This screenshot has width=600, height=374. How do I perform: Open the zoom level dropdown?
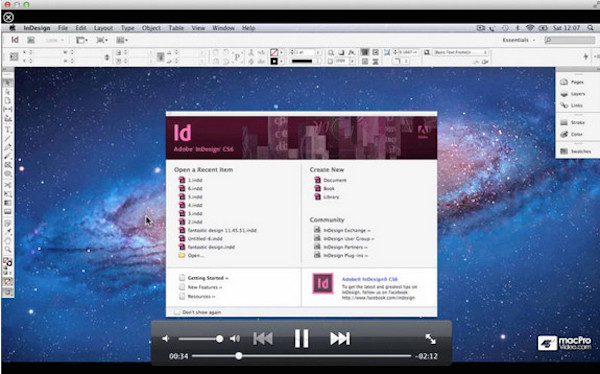tap(54, 40)
